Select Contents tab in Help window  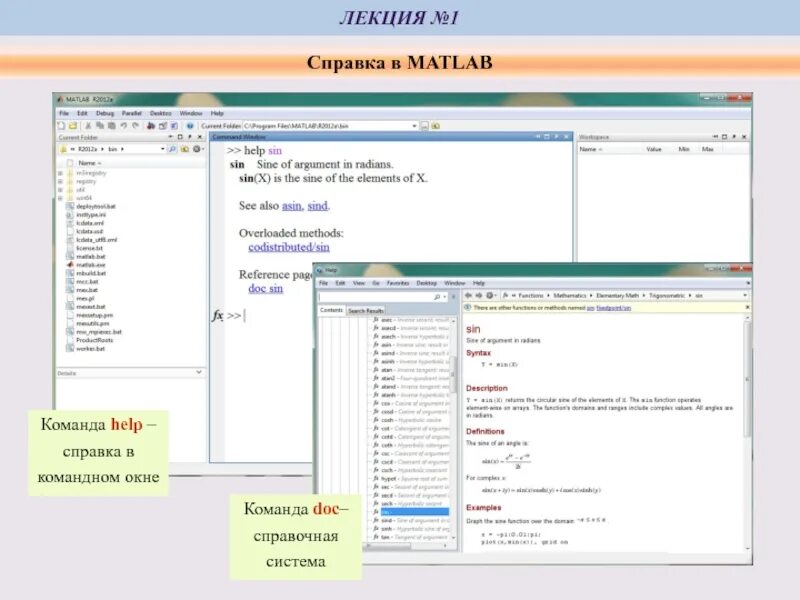pyautogui.click(x=331, y=310)
